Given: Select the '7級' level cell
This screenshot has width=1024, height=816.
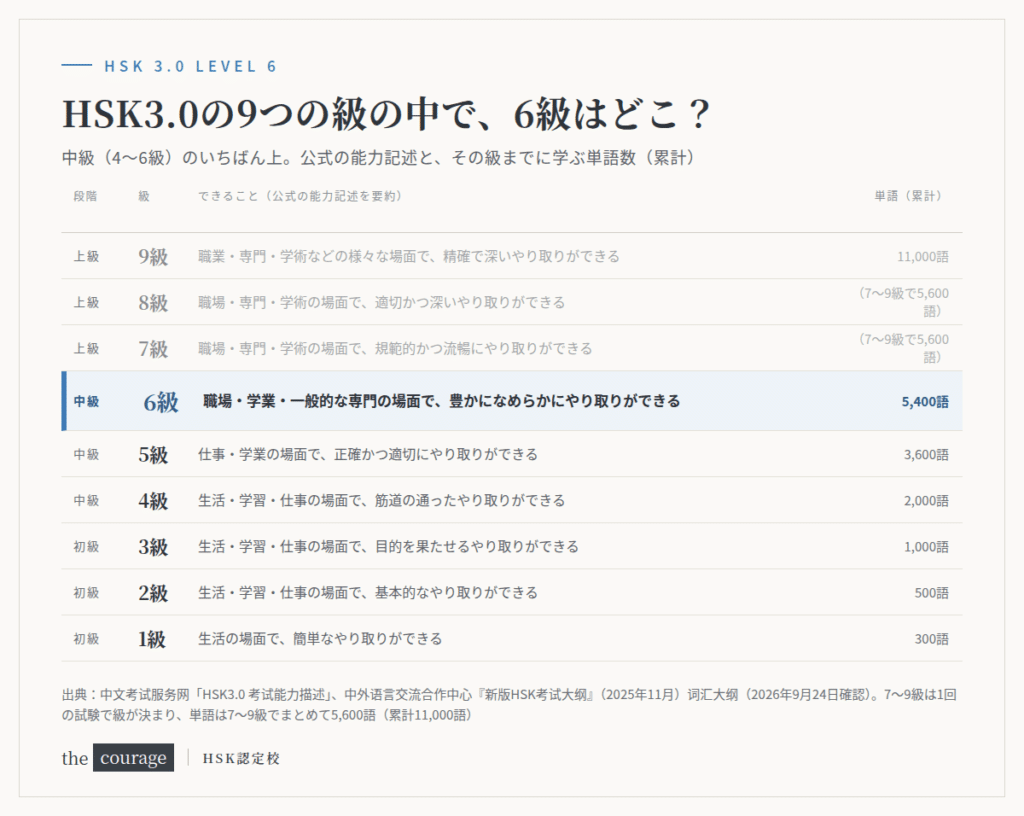Looking at the screenshot, I should (153, 349).
